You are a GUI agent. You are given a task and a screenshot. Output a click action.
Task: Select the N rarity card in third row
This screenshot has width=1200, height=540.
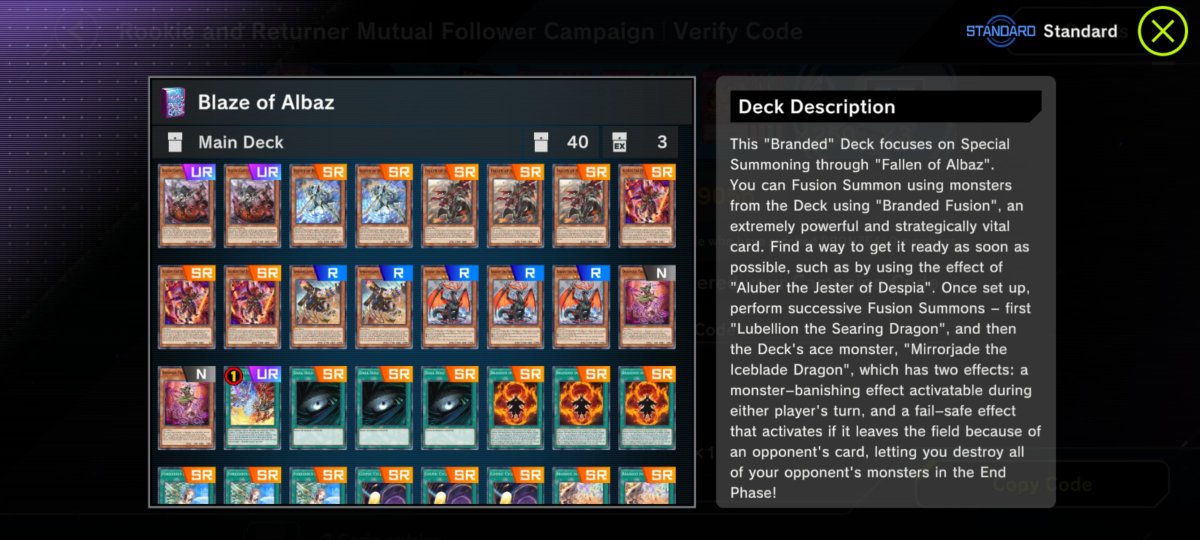(187, 407)
